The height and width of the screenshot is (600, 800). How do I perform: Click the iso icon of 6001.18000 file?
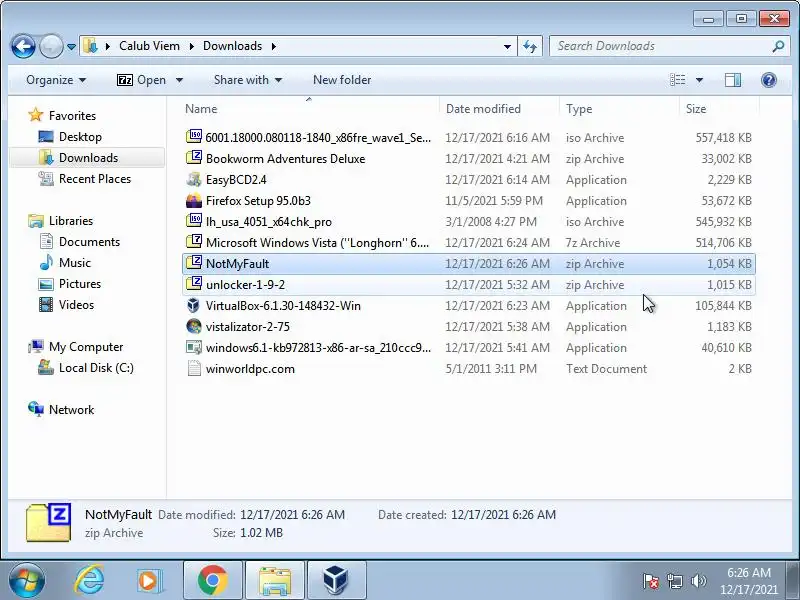point(194,137)
